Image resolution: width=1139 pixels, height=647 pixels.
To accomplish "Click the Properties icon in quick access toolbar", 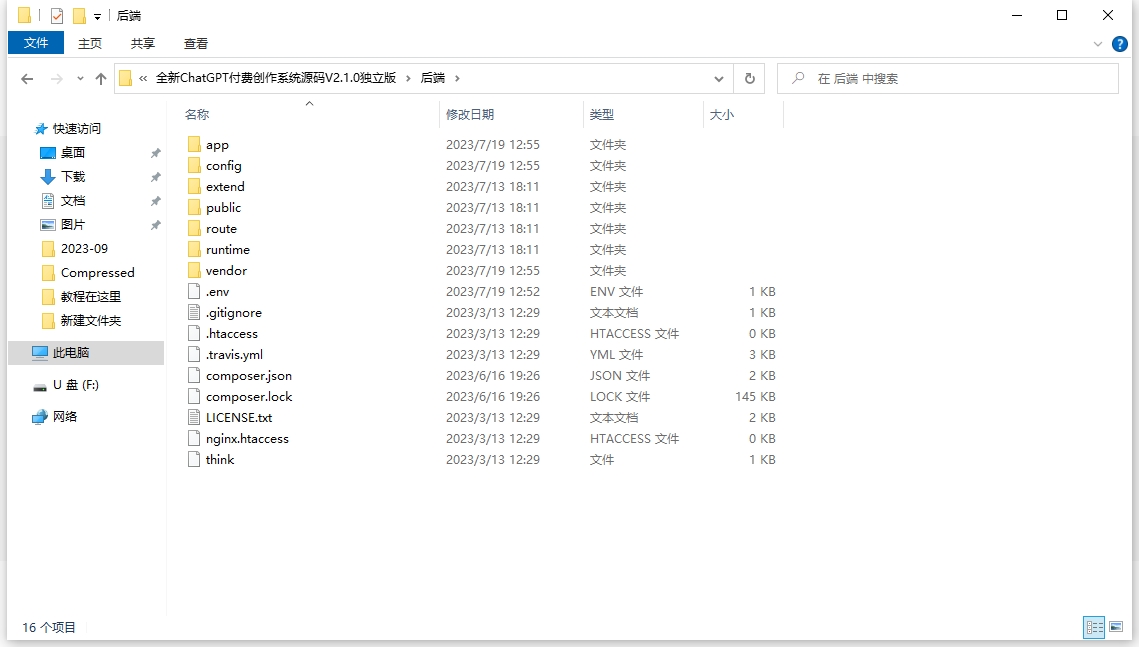I will click(57, 15).
